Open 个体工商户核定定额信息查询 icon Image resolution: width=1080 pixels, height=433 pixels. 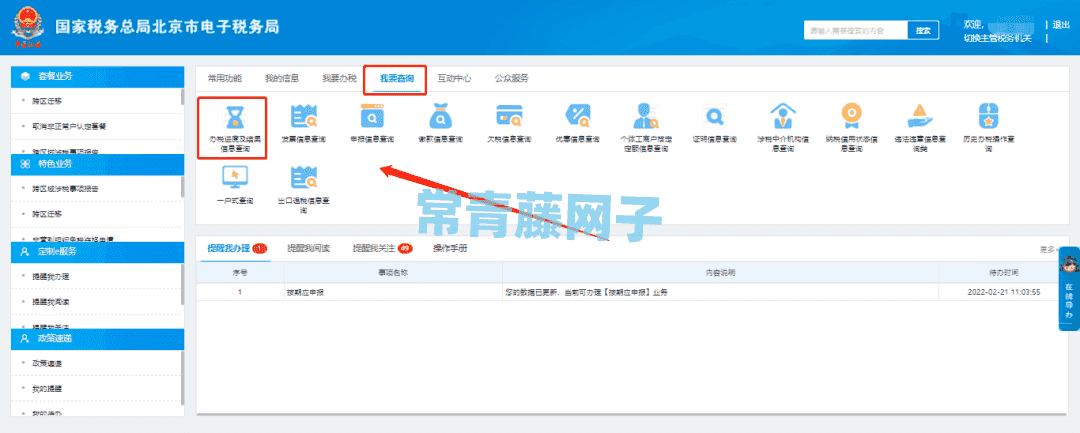pyautogui.click(x=645, y=116)
